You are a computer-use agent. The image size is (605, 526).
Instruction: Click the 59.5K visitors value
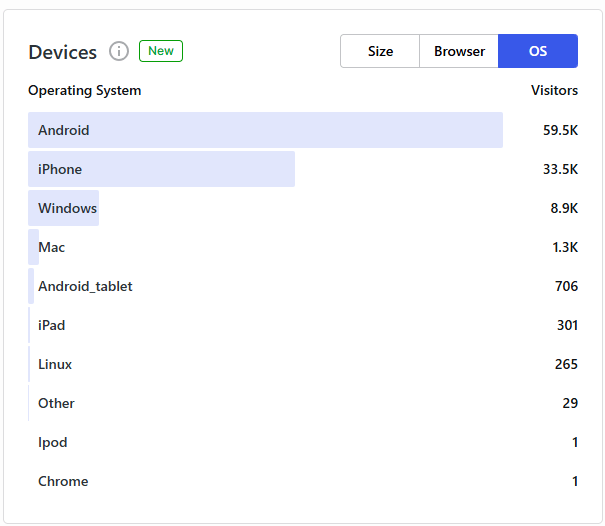click(x=560, y=130)
